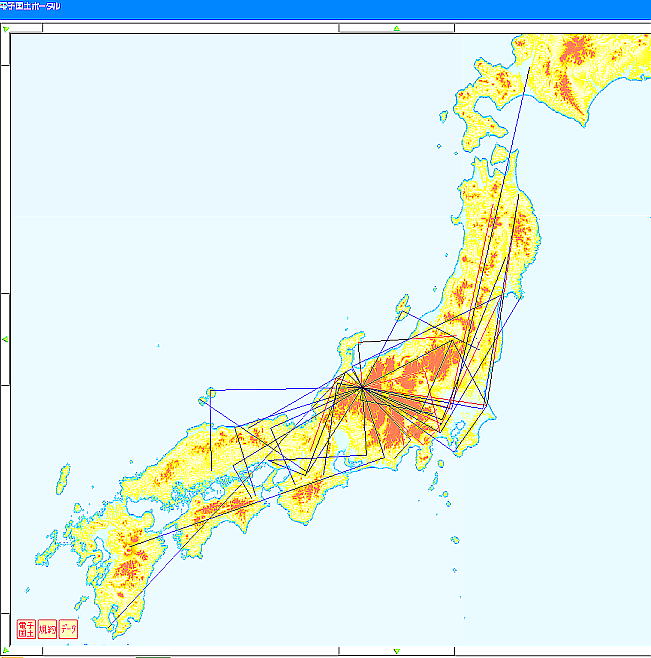Viewport: 651px width, 658px height.
Task: Click the red marker on right map edge
Action: [648, 217]
